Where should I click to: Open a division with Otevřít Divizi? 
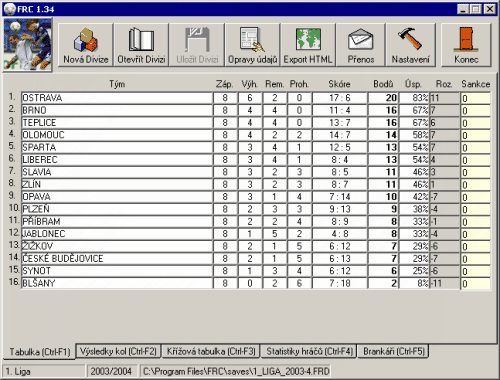pyautogui.click(x=141, y=45)
